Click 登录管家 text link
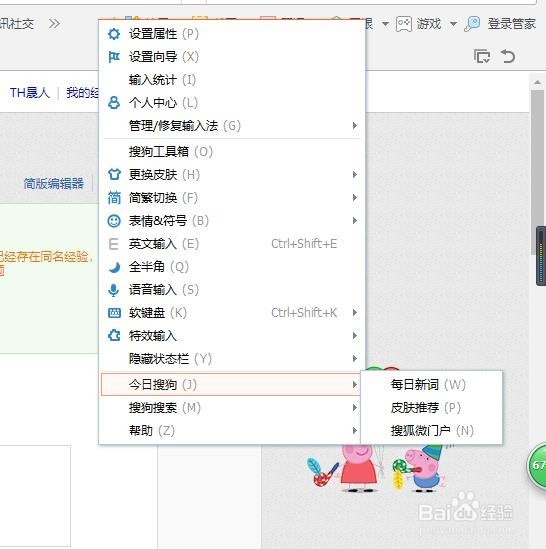This screenshot has height=549, width=546. 511,24
